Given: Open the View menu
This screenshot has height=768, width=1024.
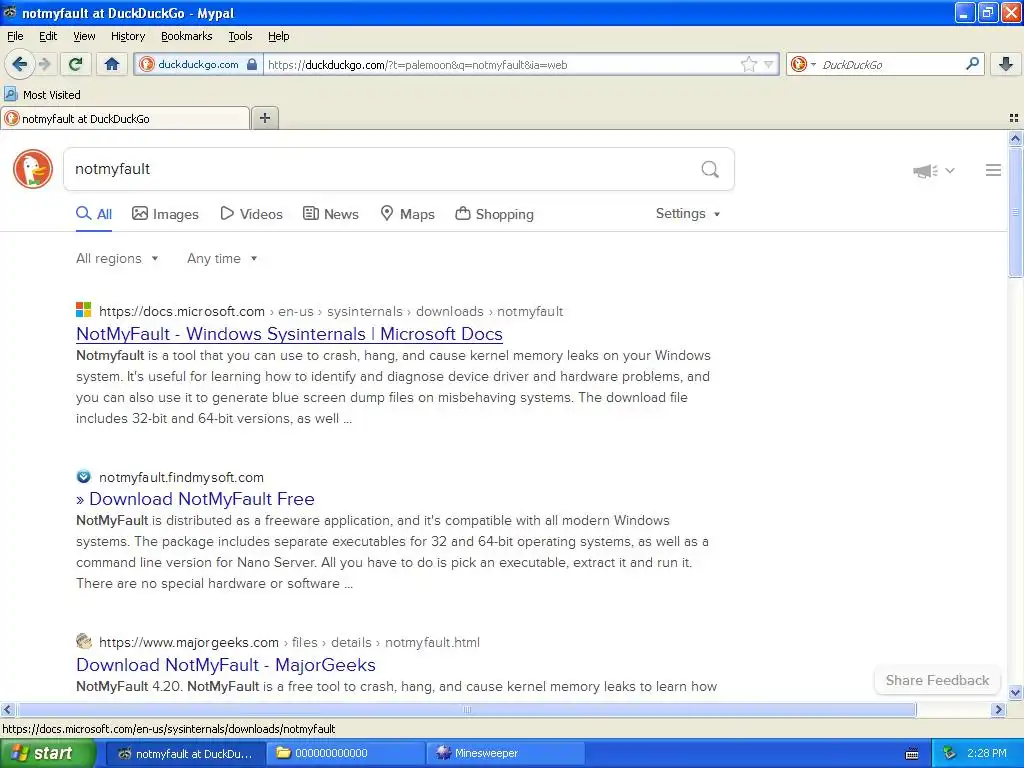Looking at the screenshot, I should coord(84,36).
